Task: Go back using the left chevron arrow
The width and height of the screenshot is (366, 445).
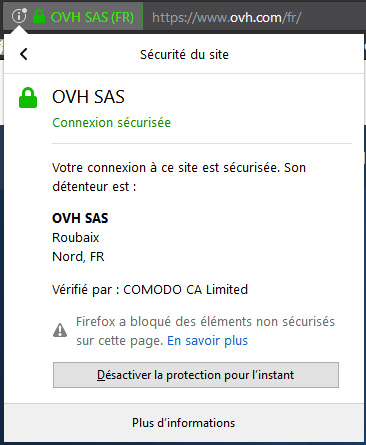Action: coord(23,54)
